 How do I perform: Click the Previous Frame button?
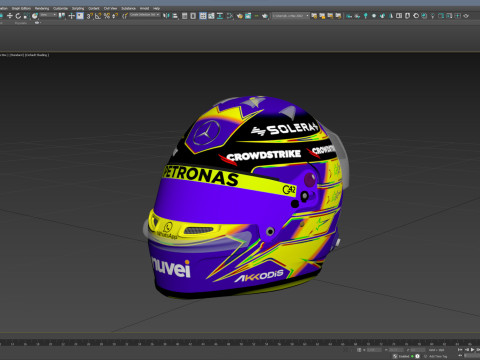pos(467,350)
